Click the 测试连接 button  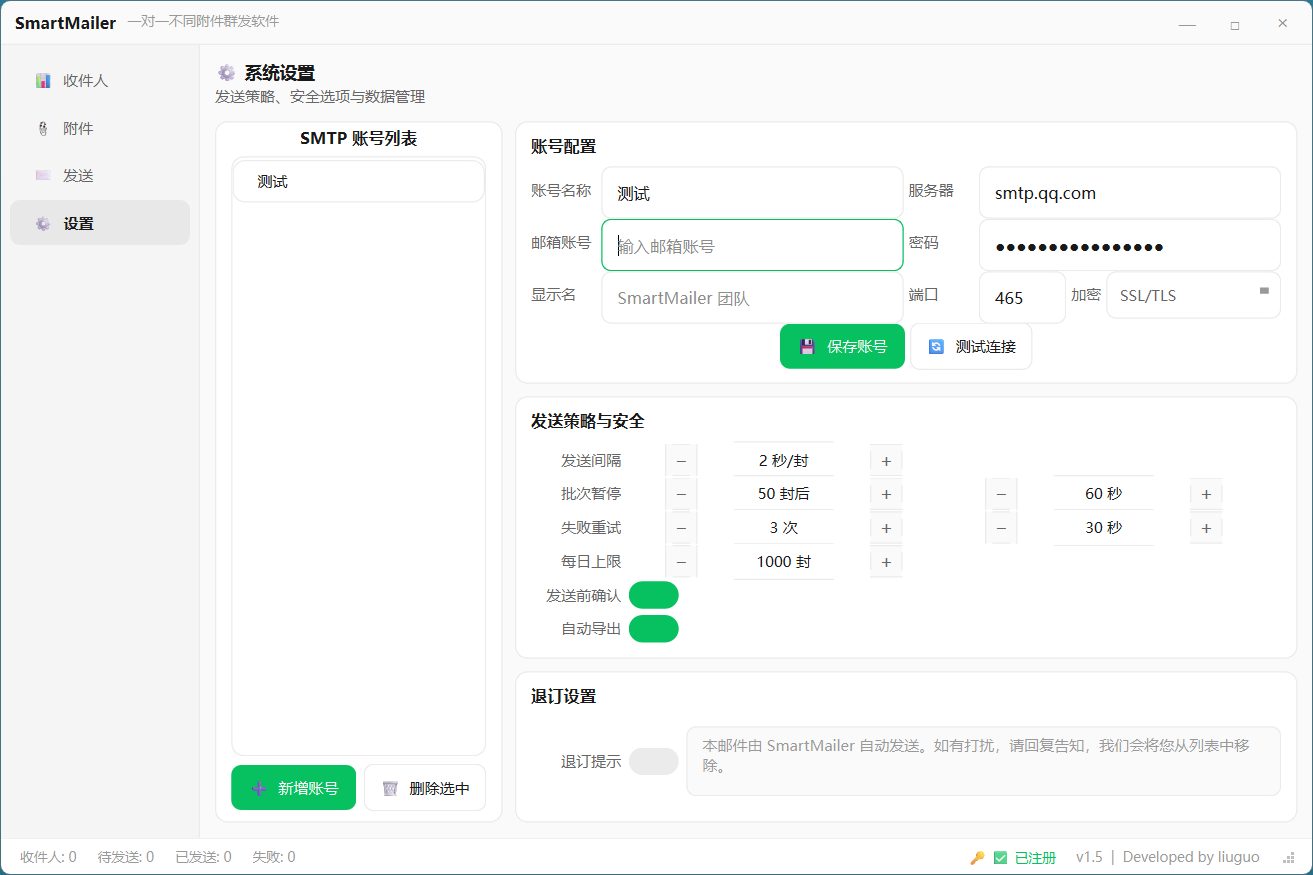pyautogui.click(x=971, y=347)
